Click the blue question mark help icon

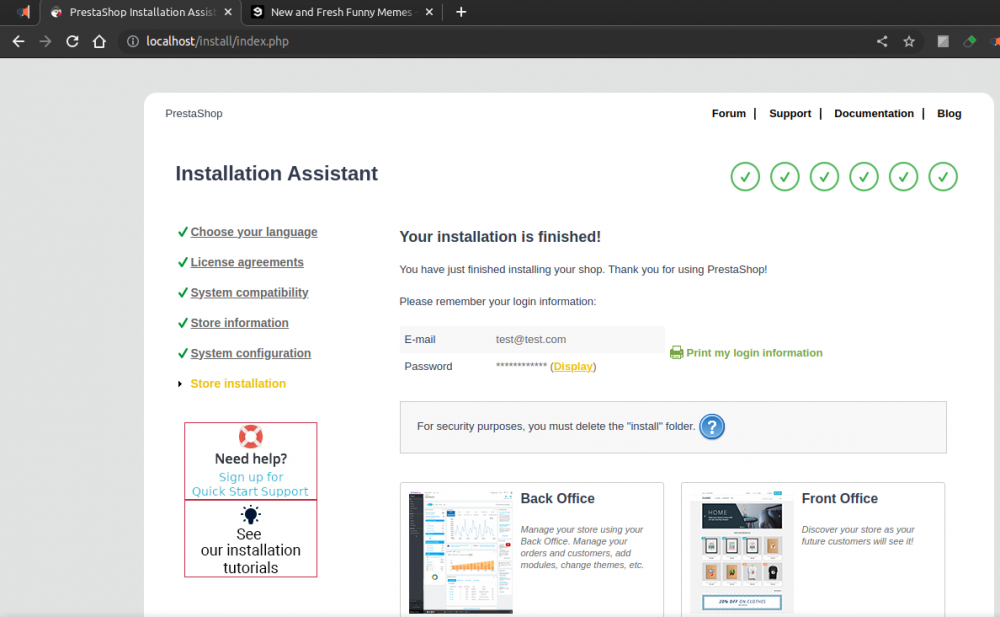(x=711, y=427)
